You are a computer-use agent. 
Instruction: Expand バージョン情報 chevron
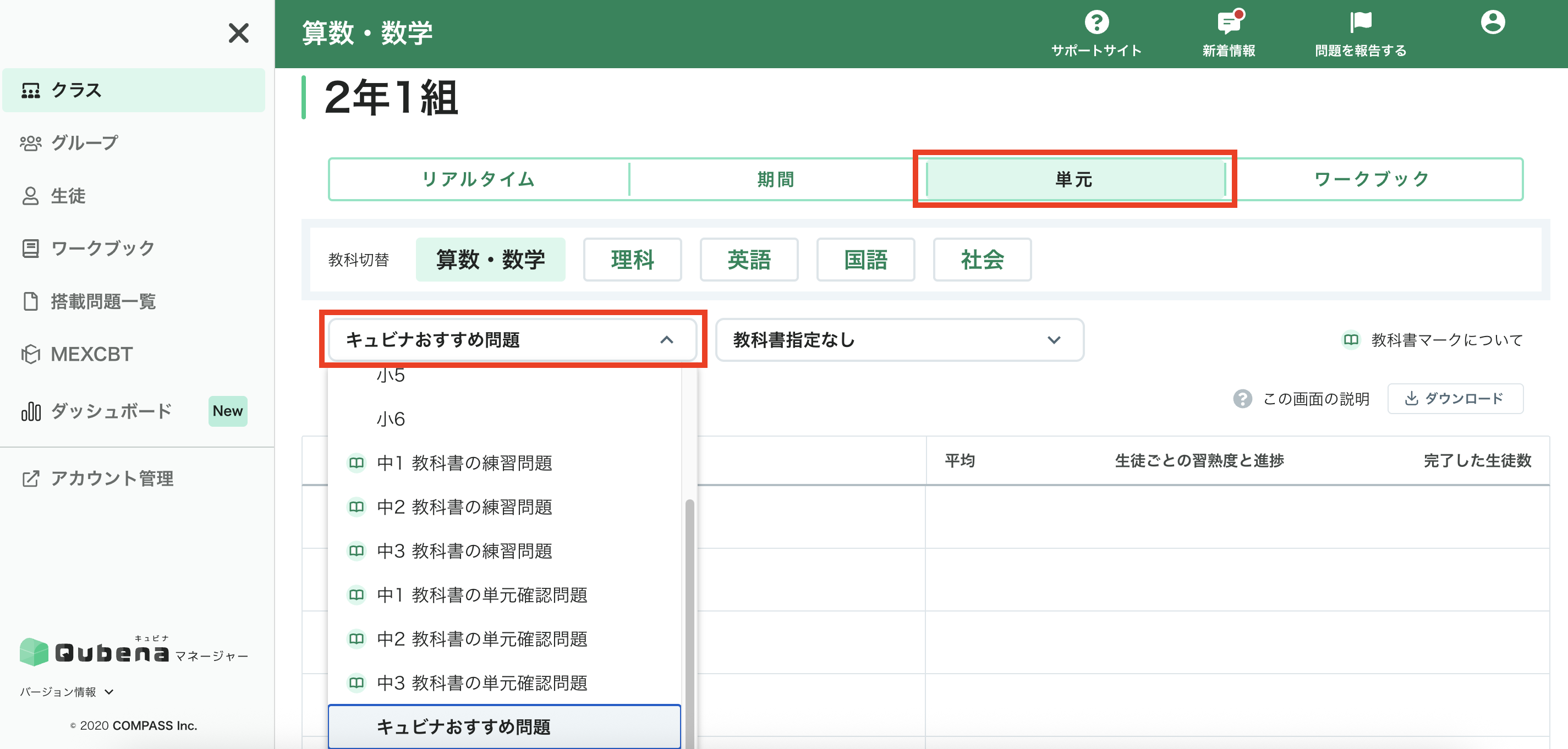109,692
